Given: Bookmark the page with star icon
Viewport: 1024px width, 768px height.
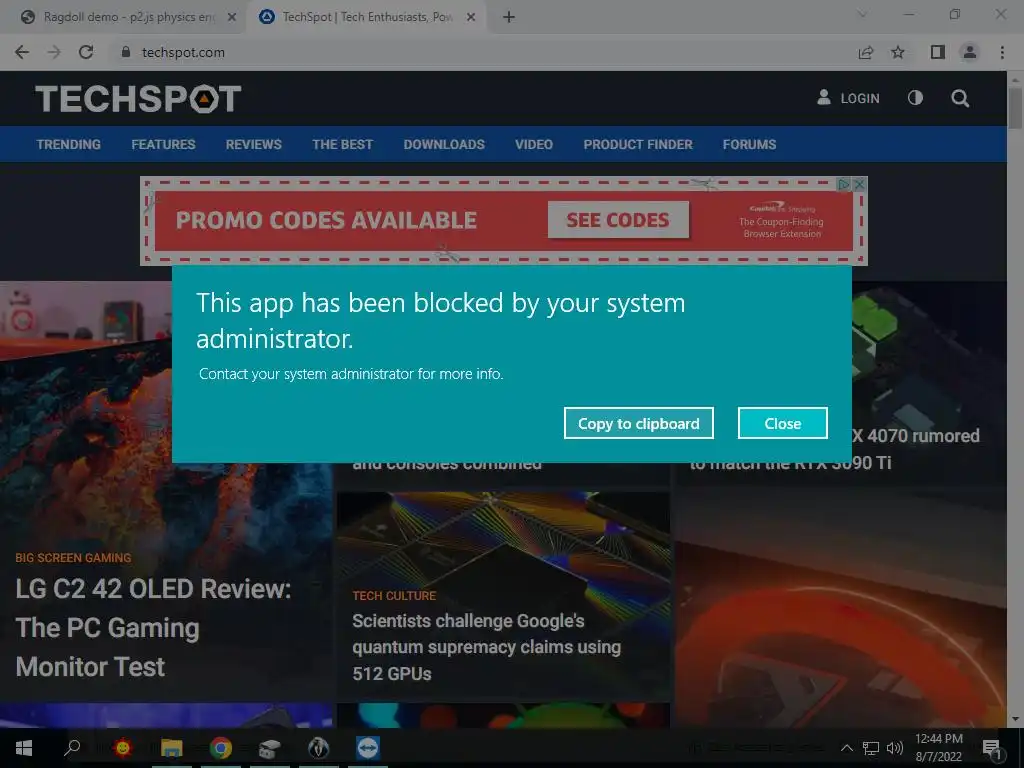Looking at the screenshot, I should pos(898,52).
